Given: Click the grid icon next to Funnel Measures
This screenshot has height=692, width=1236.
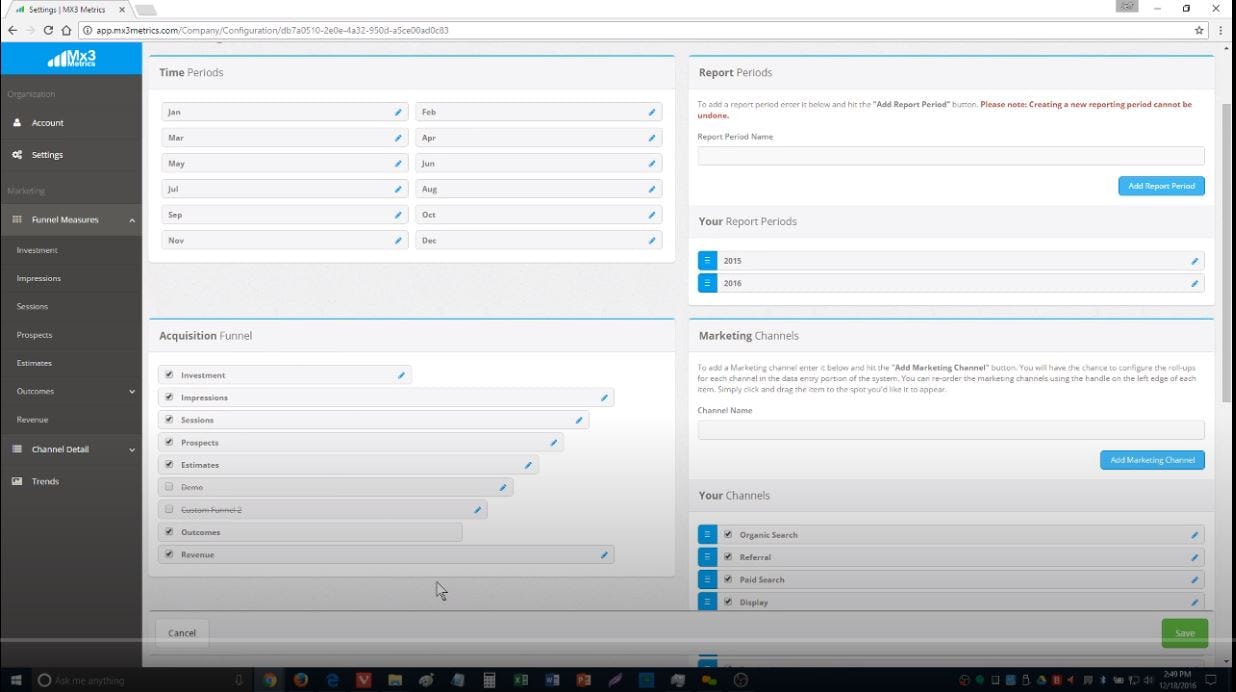Looking at the screenshot, I should pos(17,219).
